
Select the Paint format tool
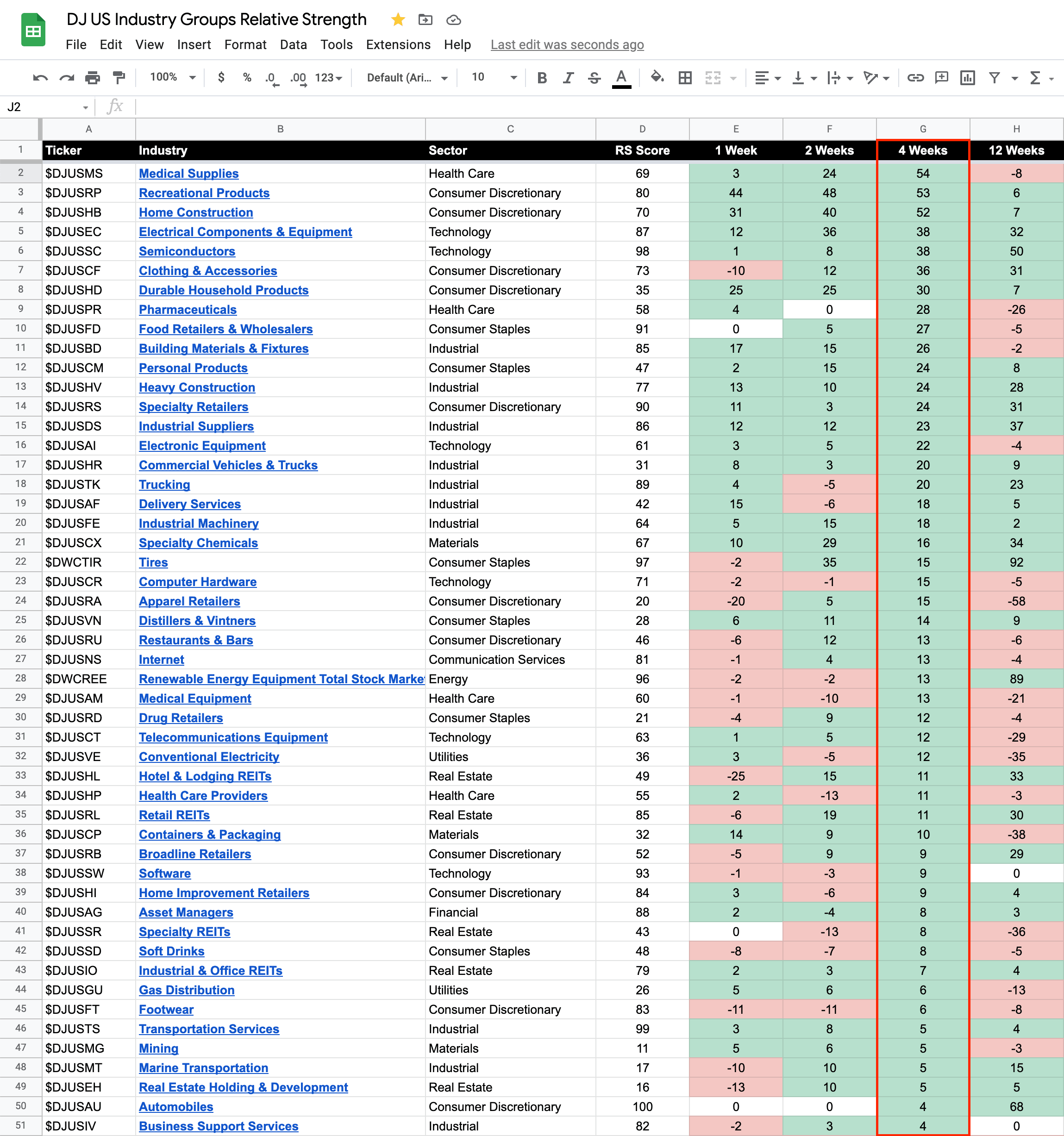(x=119, y=78)
